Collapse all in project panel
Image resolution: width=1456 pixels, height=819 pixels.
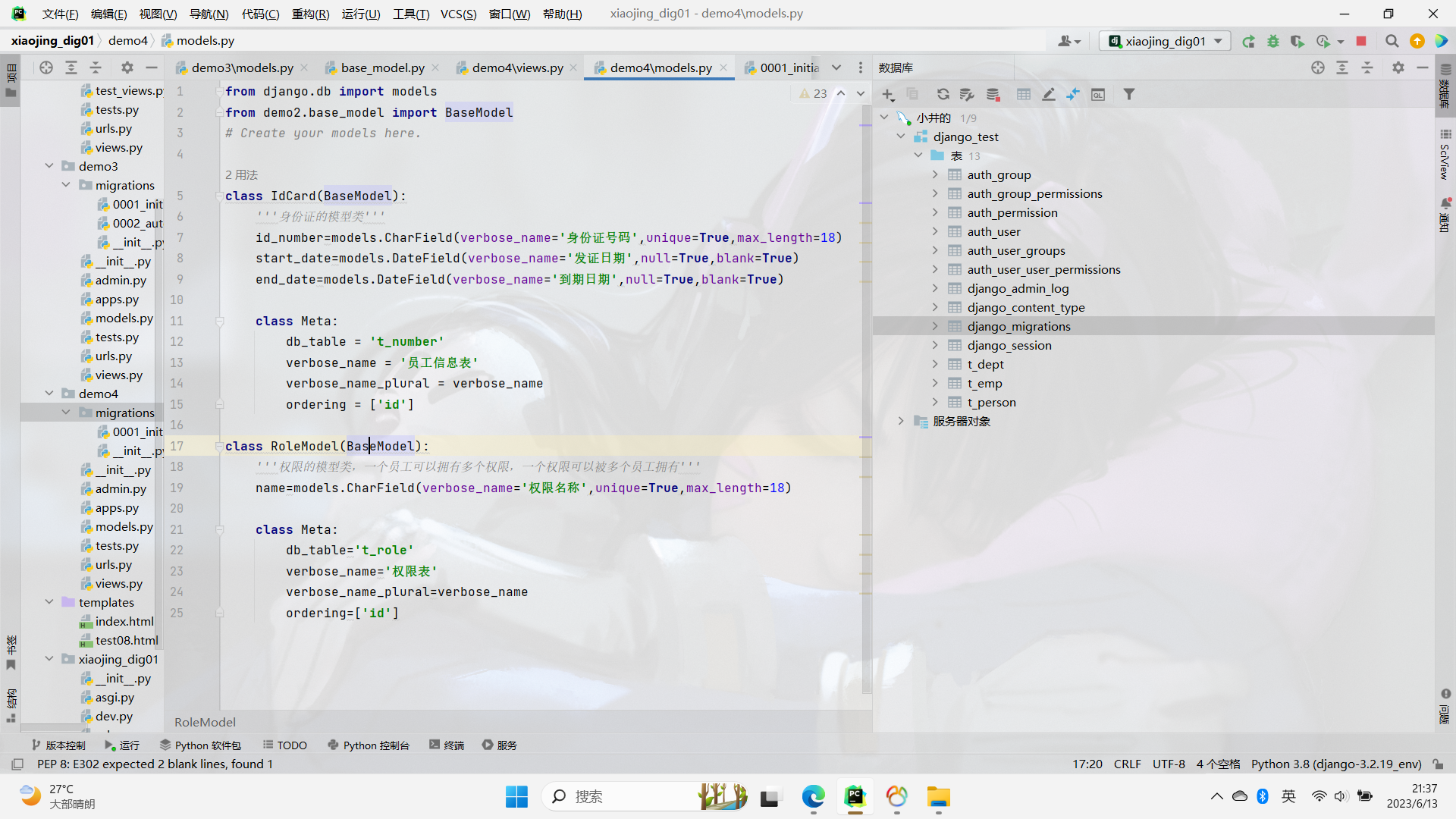pyautogui.click(x=96, y=67)
